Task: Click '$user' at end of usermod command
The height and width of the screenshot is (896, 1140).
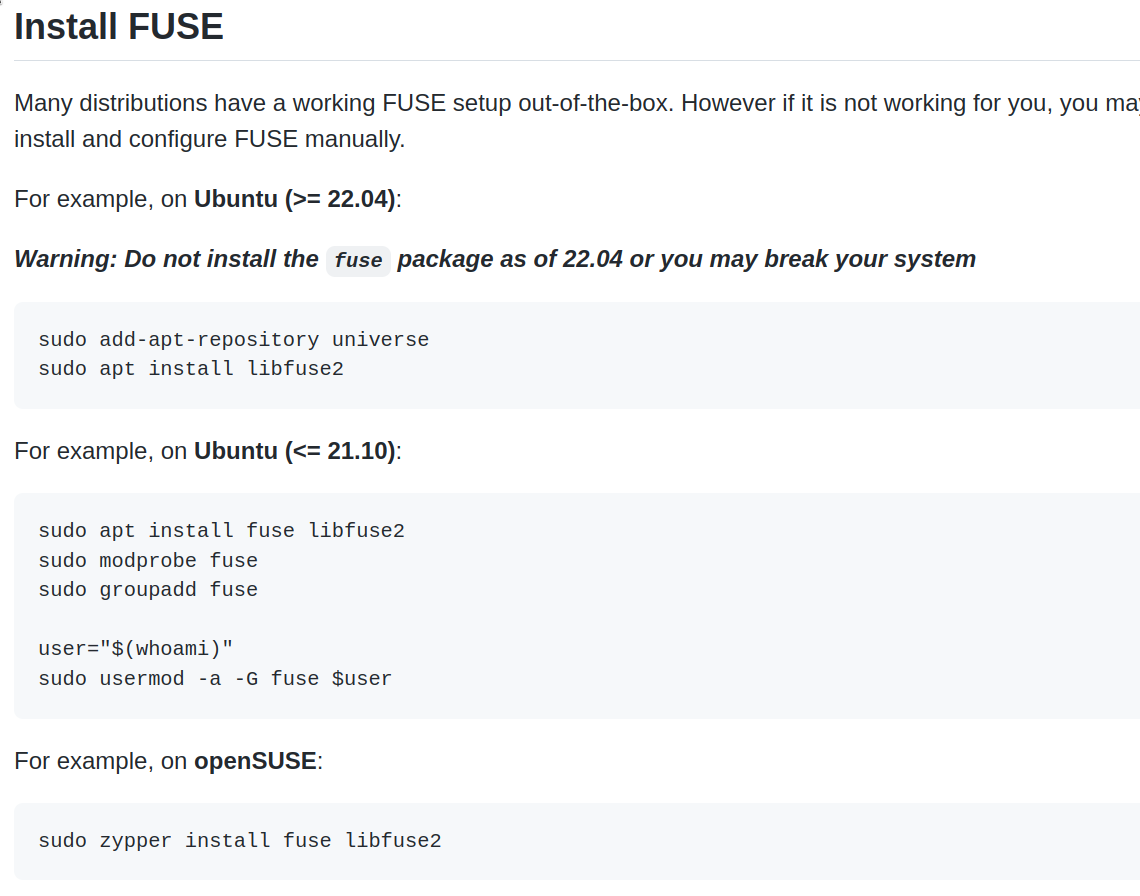Action: (361, 678)
